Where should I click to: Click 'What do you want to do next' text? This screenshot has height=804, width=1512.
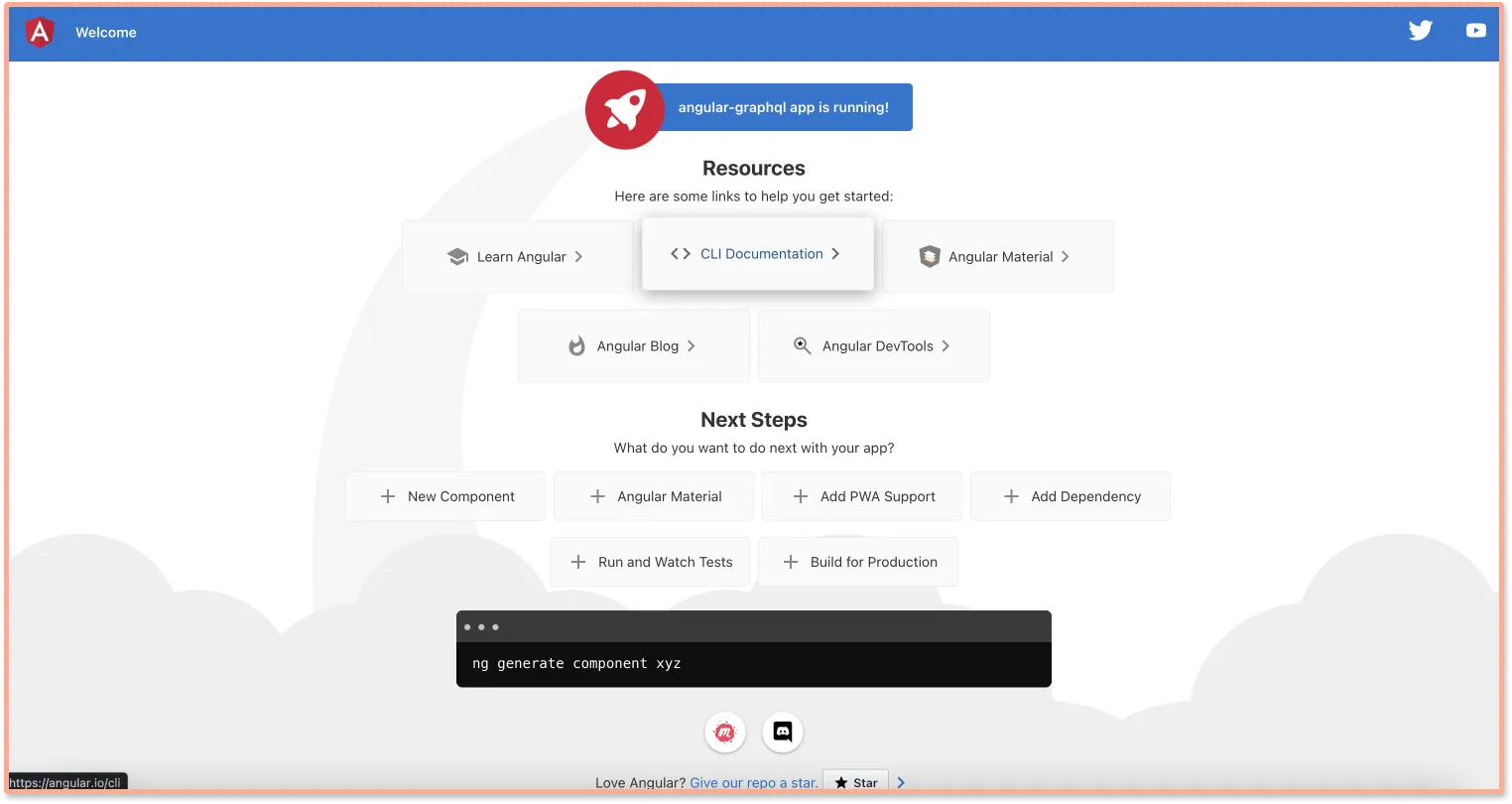pyautogui.click(x=754, y=448)
